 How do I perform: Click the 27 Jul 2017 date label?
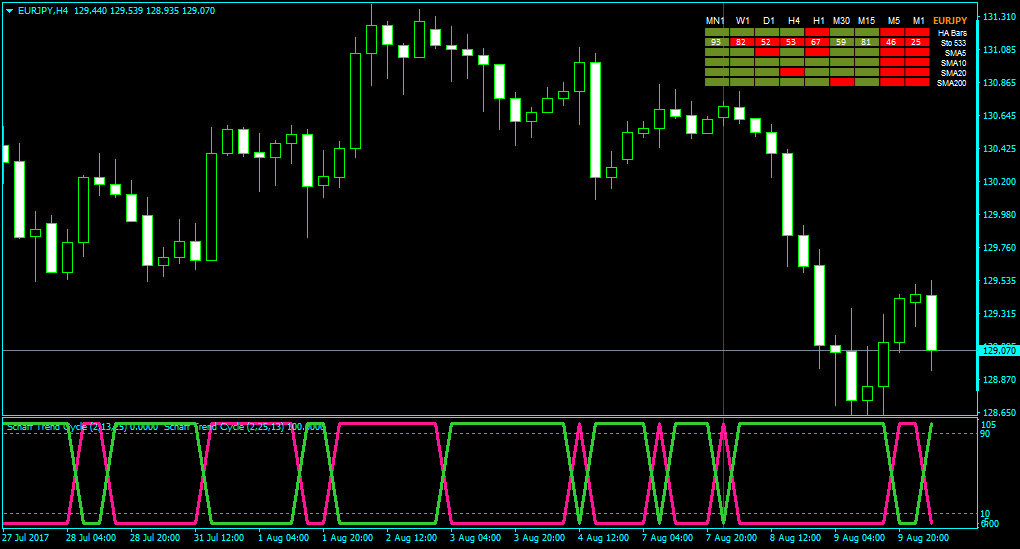[25, 538]
